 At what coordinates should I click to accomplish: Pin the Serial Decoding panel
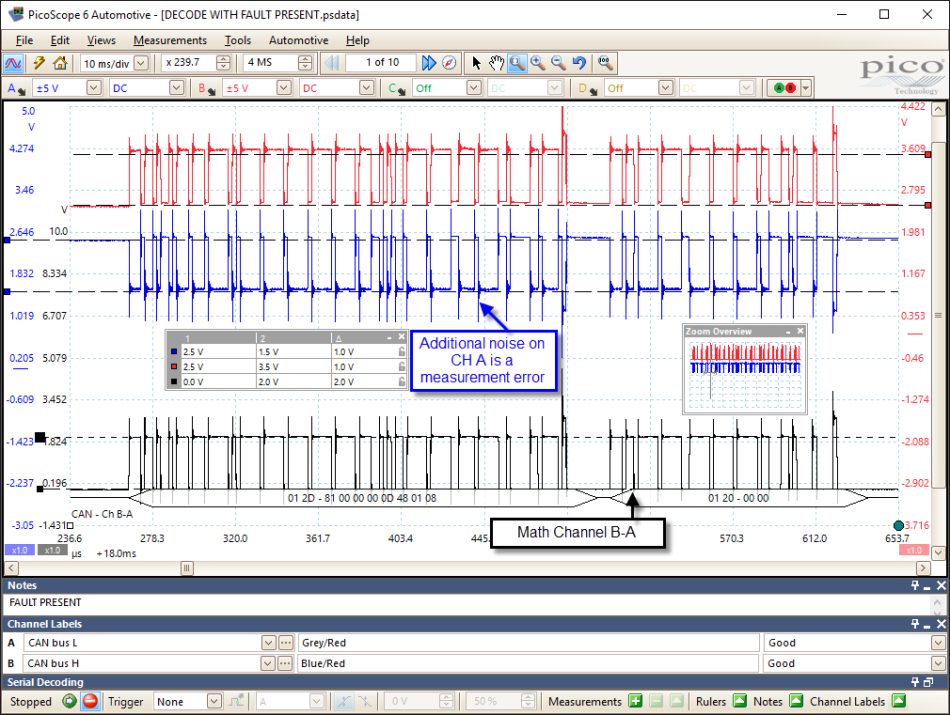pos(915,682)
